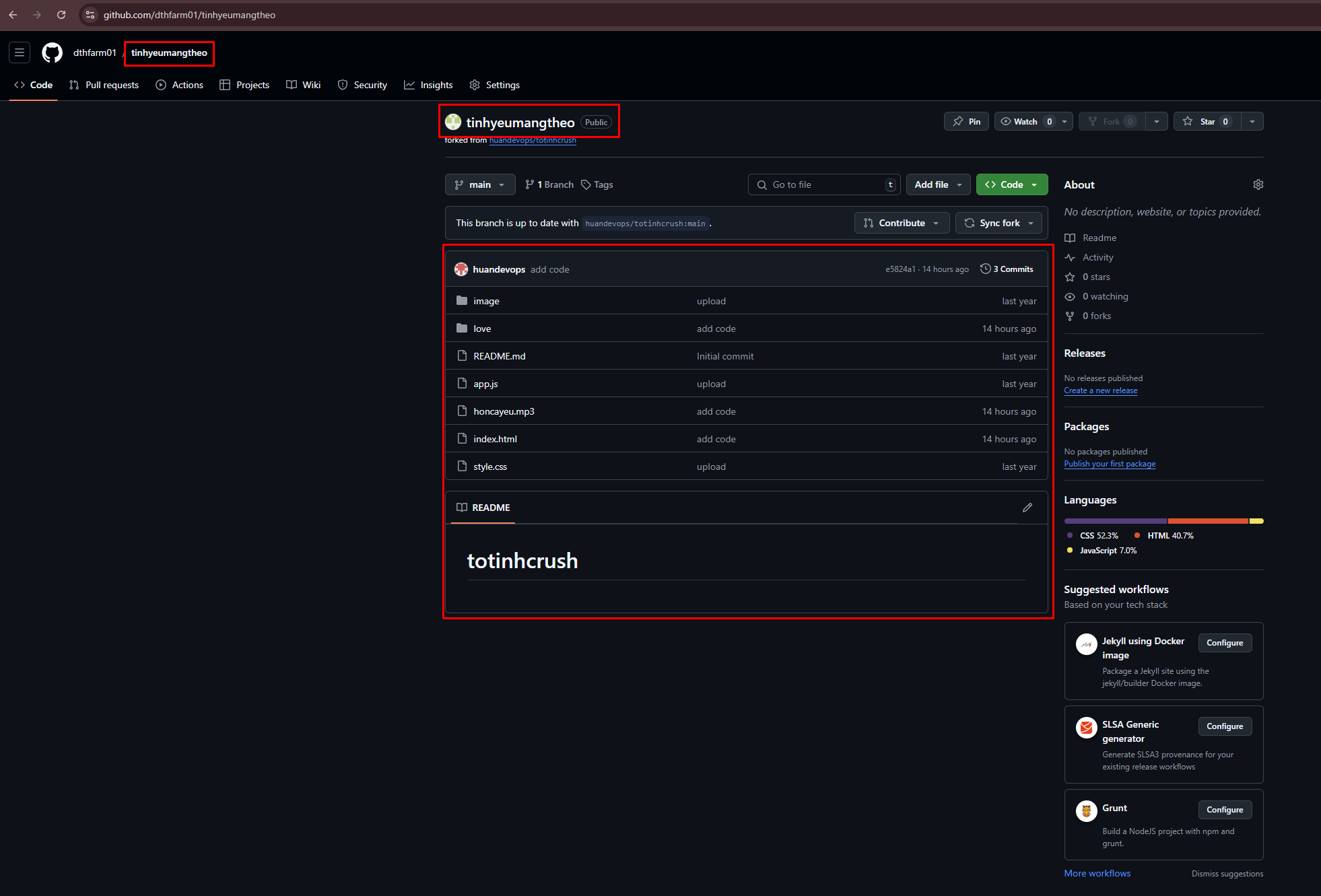The image size is (1321, 896).
Task: Open About settings gear icon
Action: pos(1258,184)
